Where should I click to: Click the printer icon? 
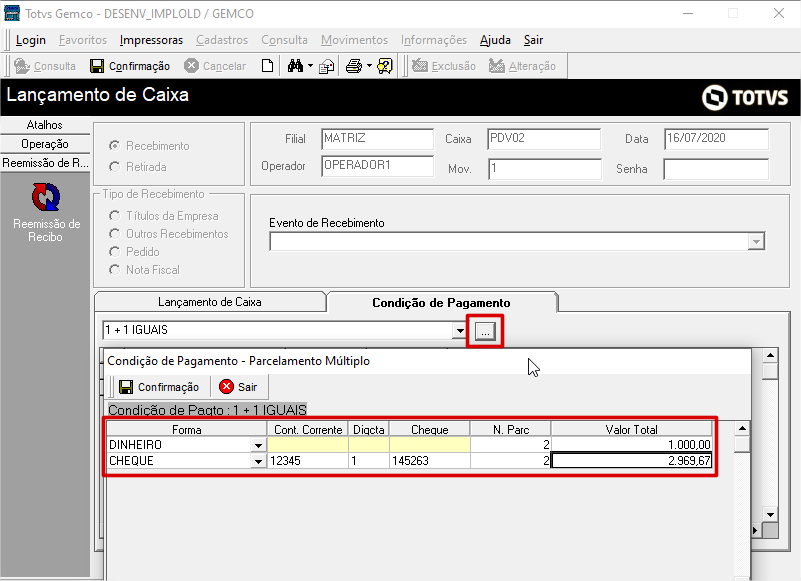(x=354, y=66)
